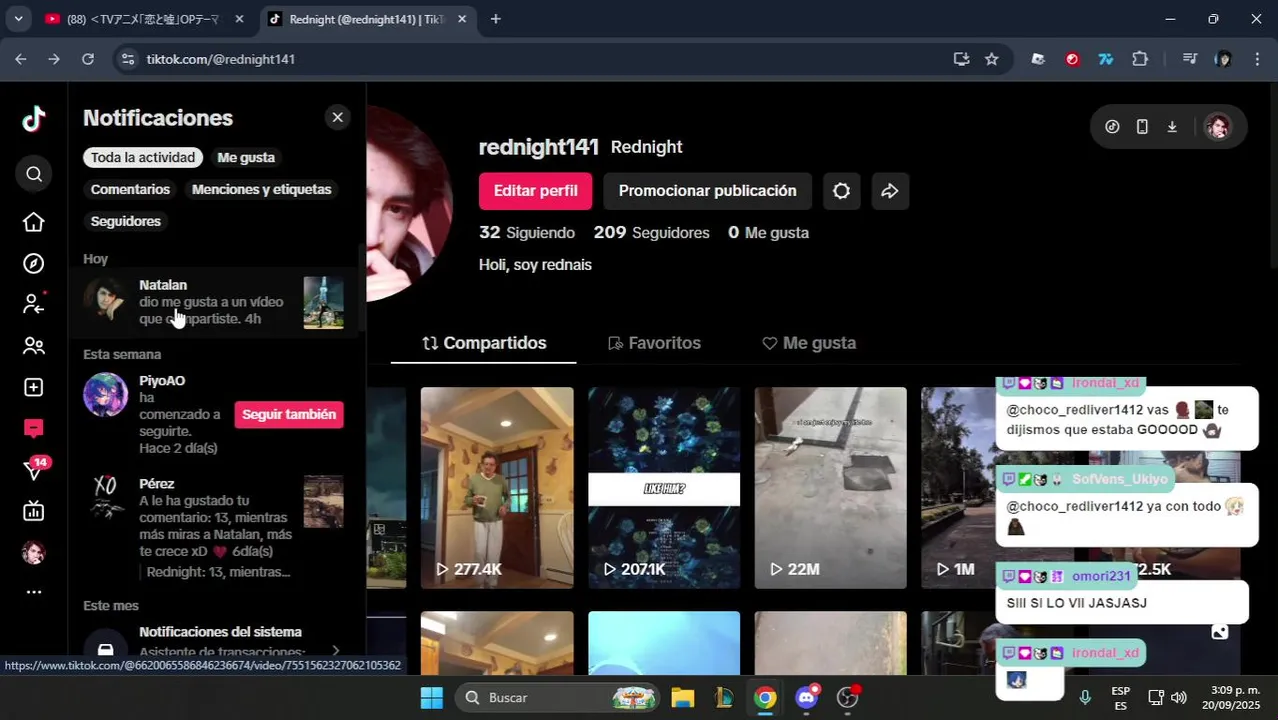Click the rednight141 profile picture

[x=410, y=203]
